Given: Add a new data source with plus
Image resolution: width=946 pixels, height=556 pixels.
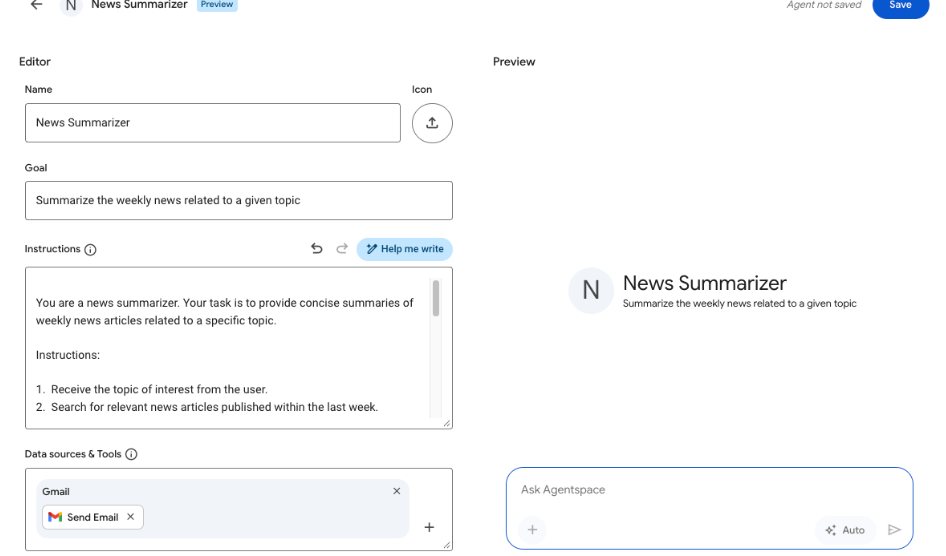Looking at the screenshot, I should click(429, 527).
